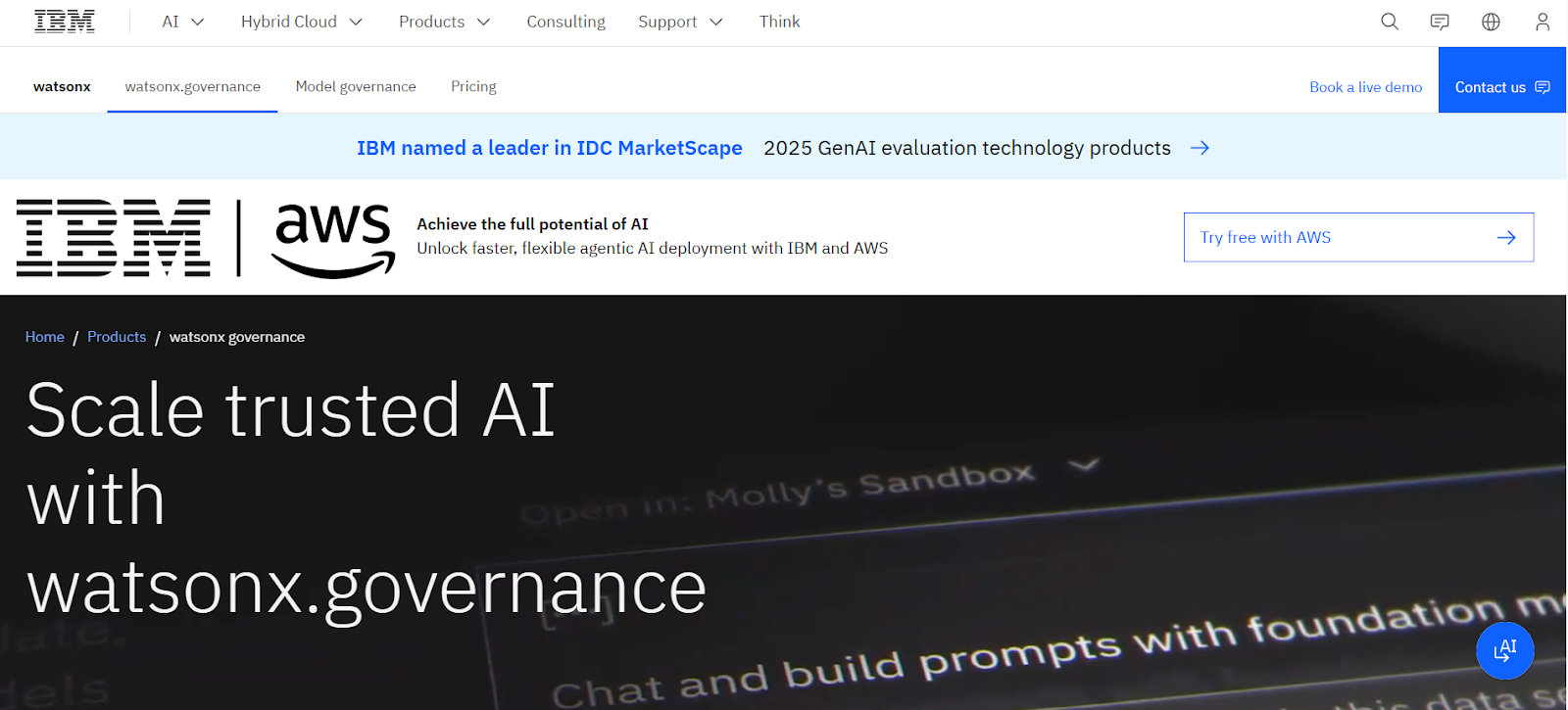Click the Book a live demo link

(1365, 87)
